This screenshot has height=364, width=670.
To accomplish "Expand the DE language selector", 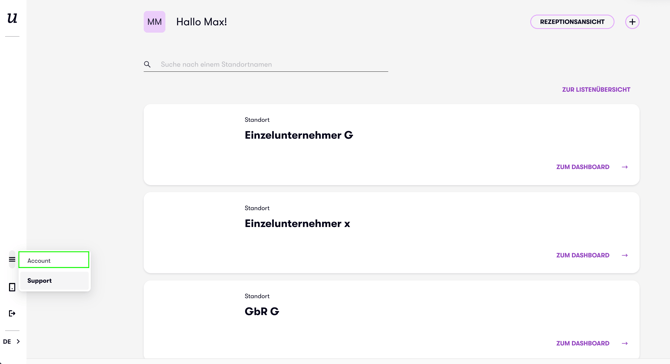I will pos(12,341).
